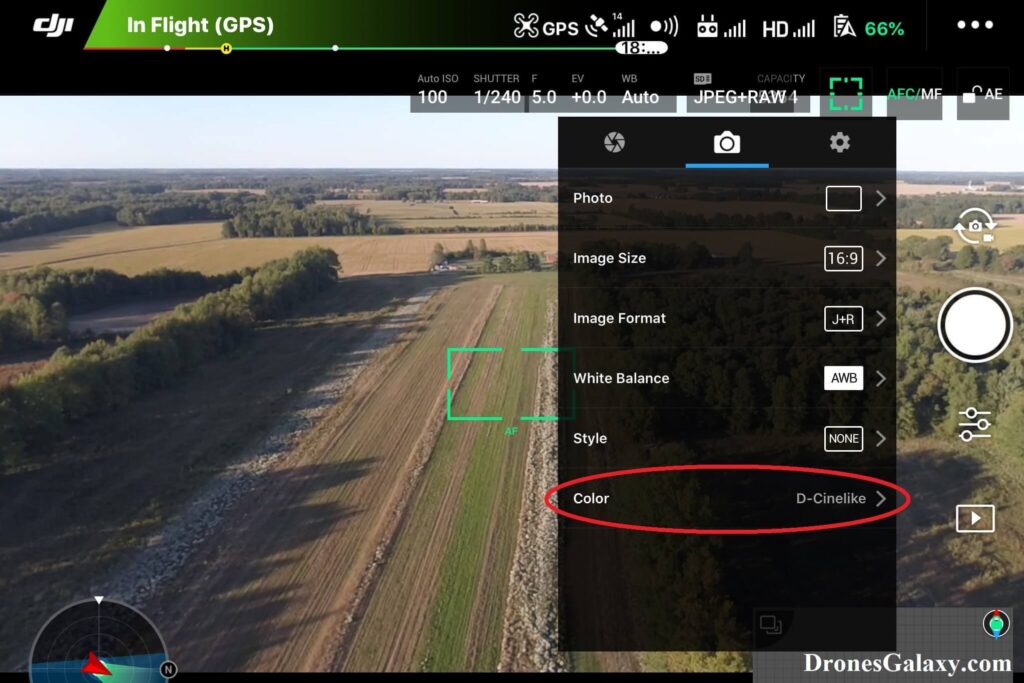Image resolution: width=1024 pixels, height=683 pixels.
Task: Toggle AFC/MF focus mode
Action: tap(914, 94)
